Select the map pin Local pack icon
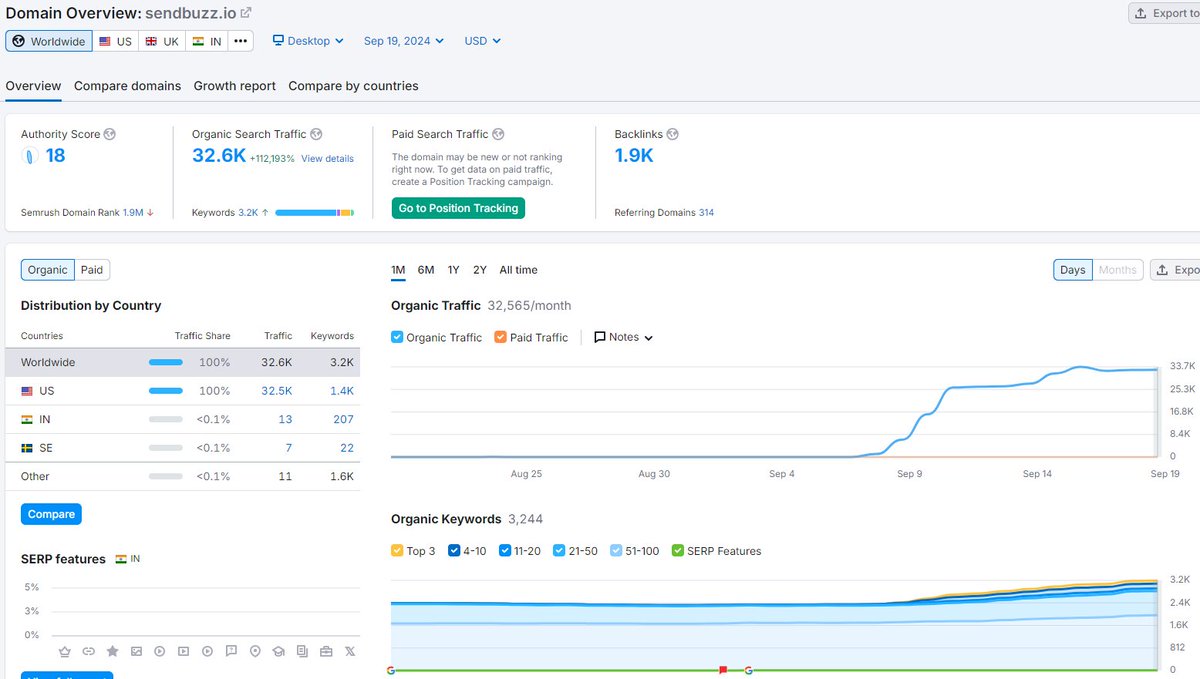This screenshot has height=679, width=1200. click(x=255, y=651)
